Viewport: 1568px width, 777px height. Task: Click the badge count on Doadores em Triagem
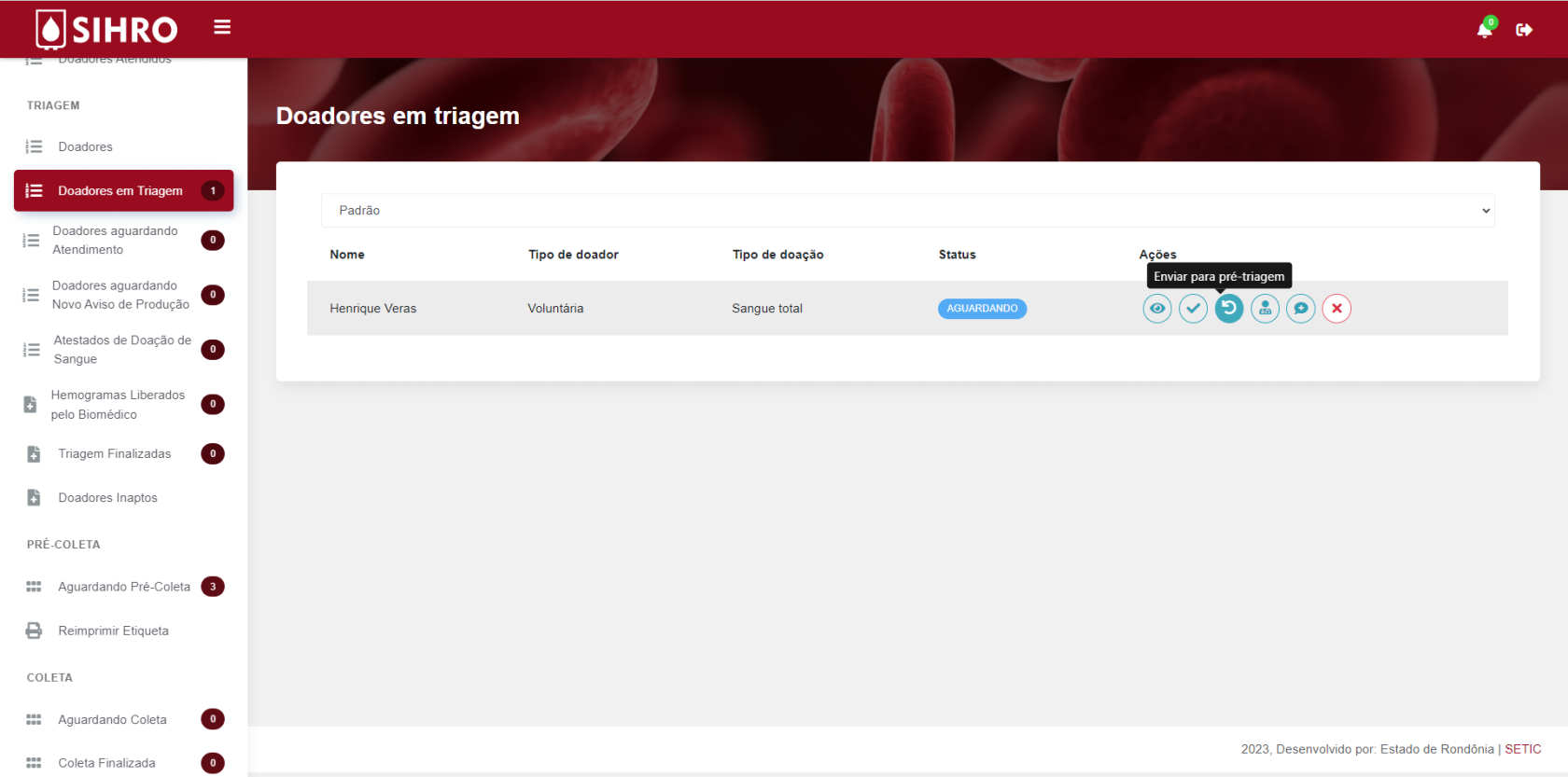(x=213, y=191)
